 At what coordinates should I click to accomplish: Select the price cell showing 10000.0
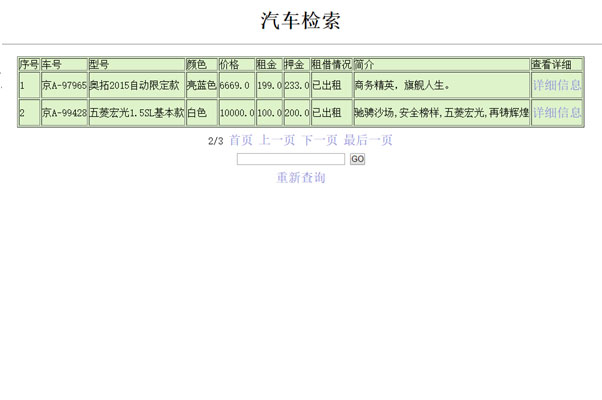coord(236,113)
